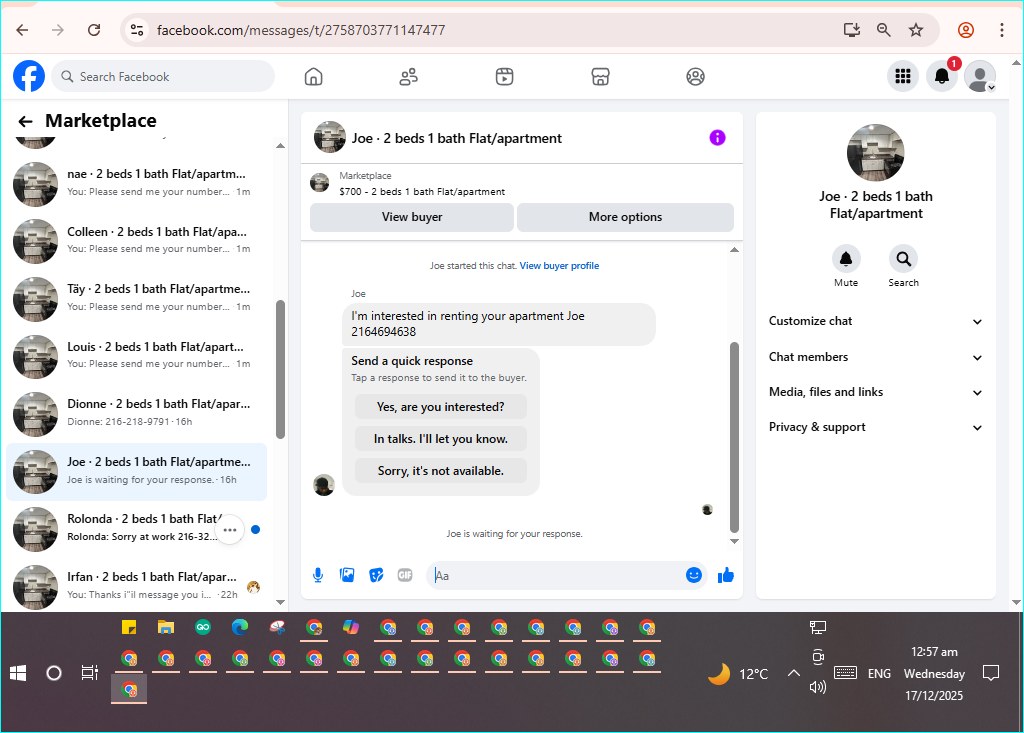1024x733 pixels.
Task: Open File Explorer from taskbar
Action: point(166,627)
